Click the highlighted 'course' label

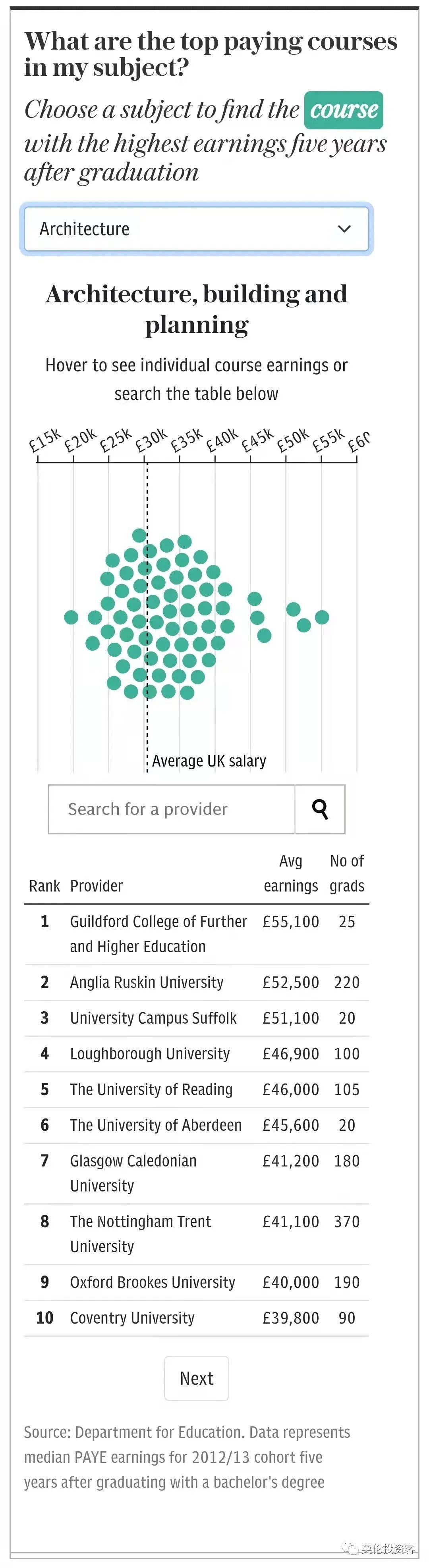point(344,110)
